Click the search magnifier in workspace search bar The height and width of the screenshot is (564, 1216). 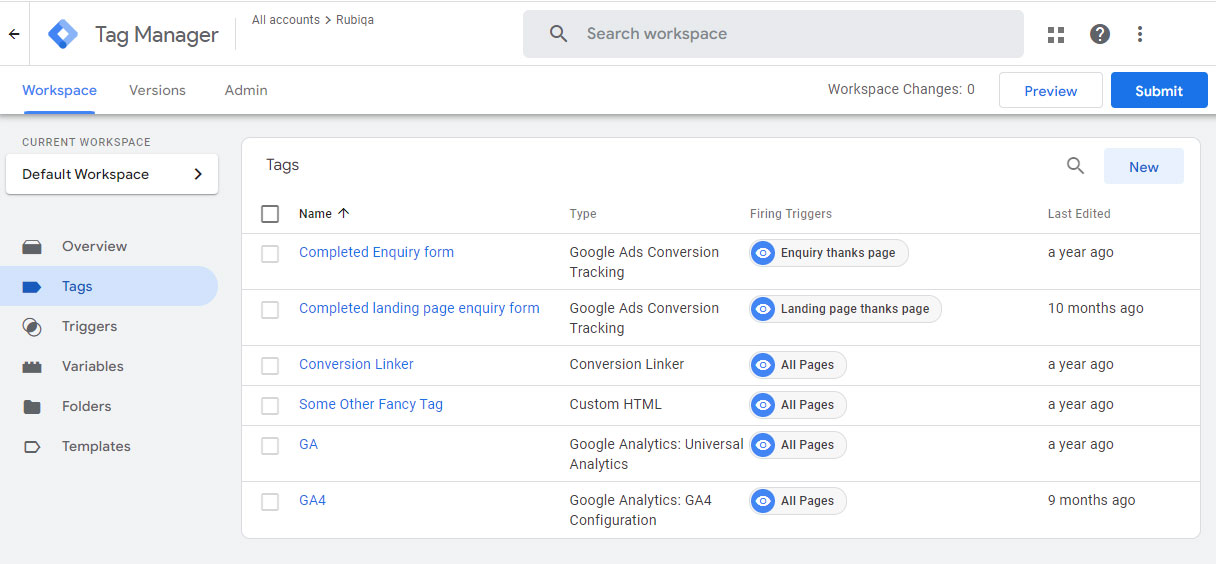[x=559, y=34]
